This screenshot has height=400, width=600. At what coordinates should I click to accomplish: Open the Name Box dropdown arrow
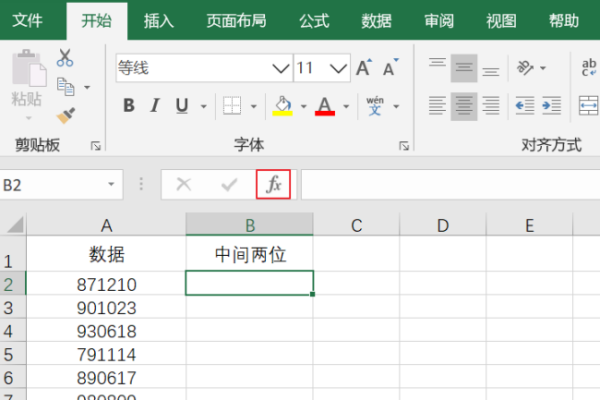pos(111,184)
